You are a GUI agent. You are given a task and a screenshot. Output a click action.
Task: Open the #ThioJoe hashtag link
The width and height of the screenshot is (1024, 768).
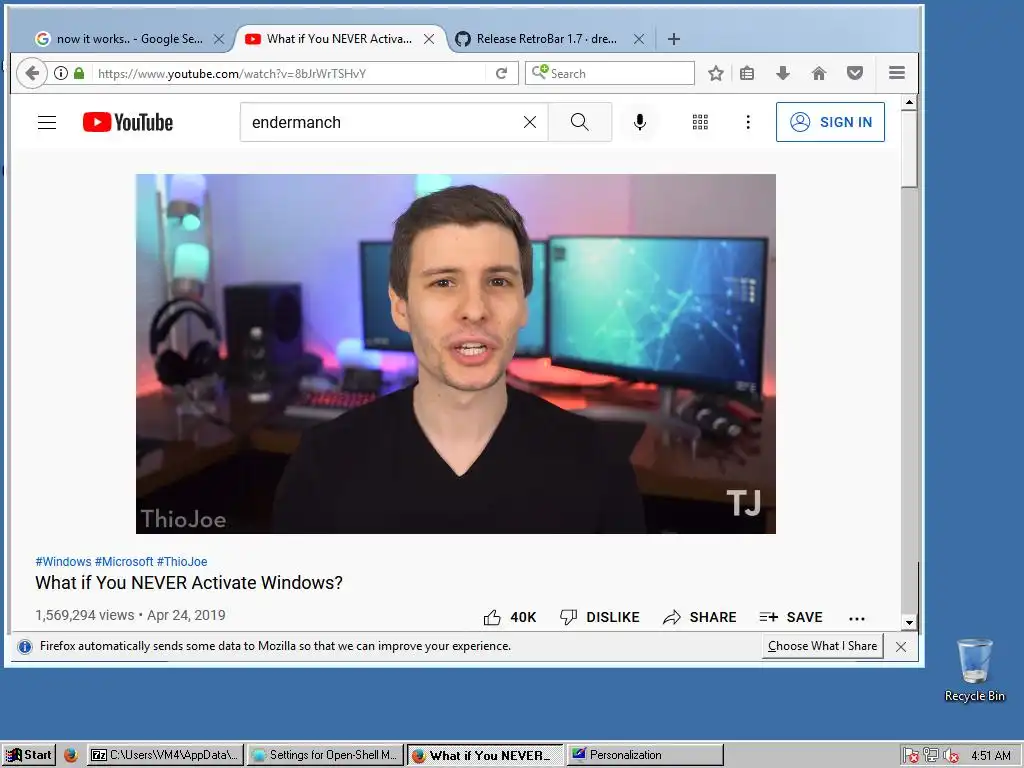point(182,562)
